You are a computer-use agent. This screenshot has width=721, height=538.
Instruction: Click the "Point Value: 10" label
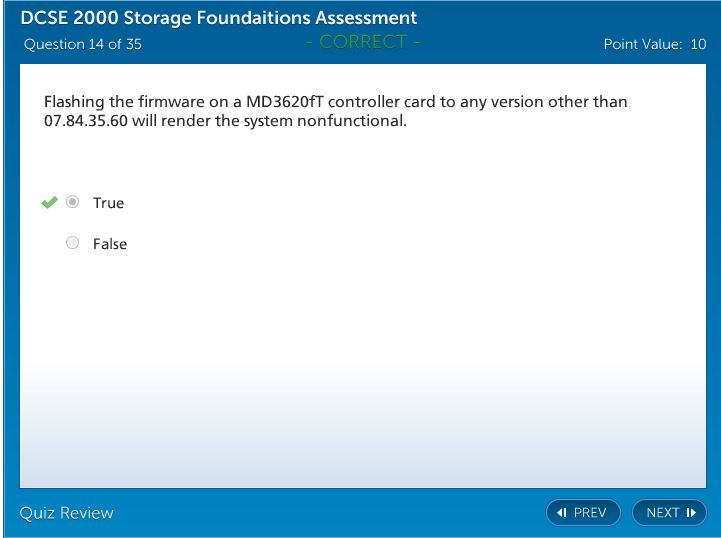click(x=655, y=44)
